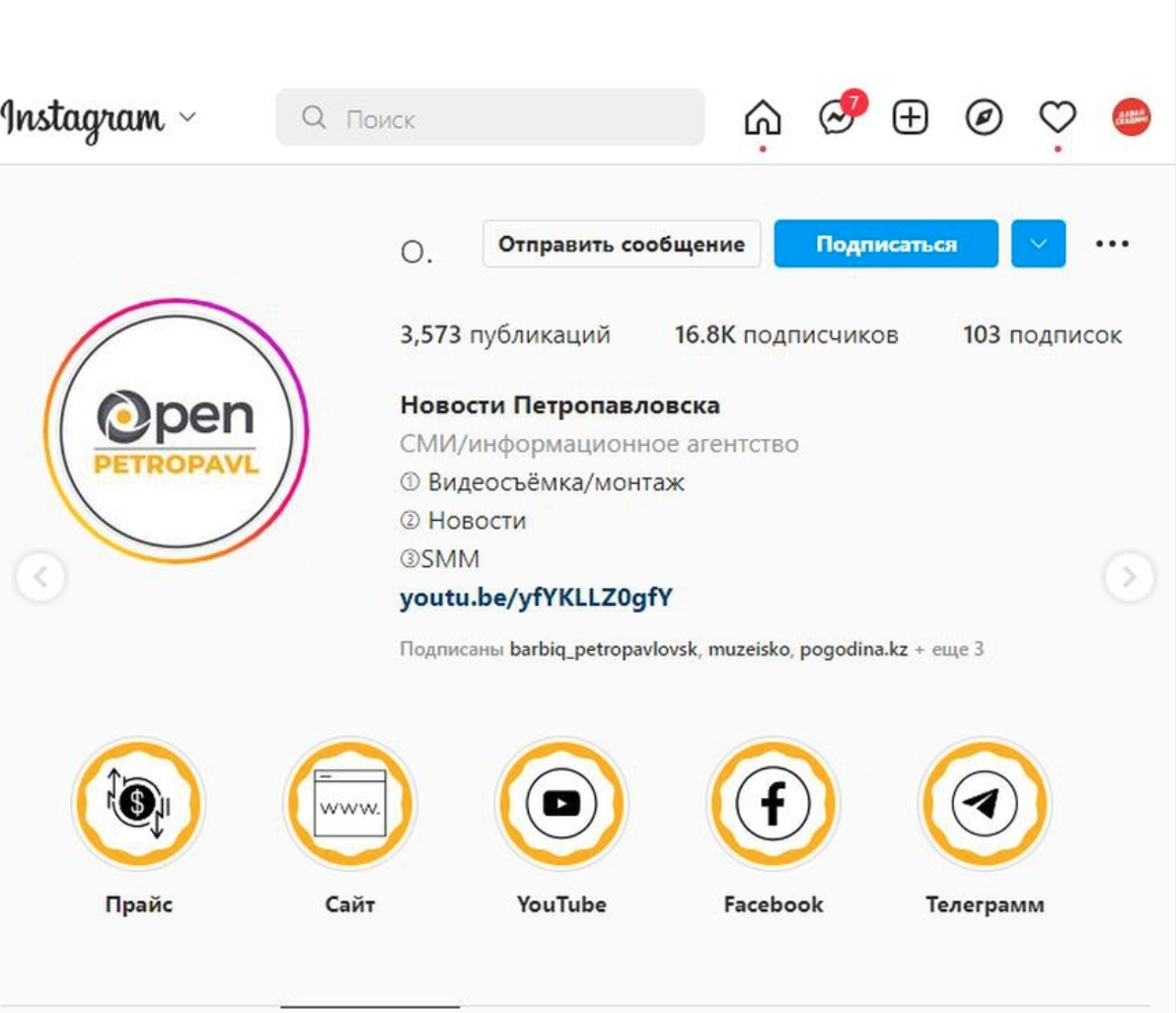
Task: Open the Facebook story highlight
Action: [x=772, y=803]
